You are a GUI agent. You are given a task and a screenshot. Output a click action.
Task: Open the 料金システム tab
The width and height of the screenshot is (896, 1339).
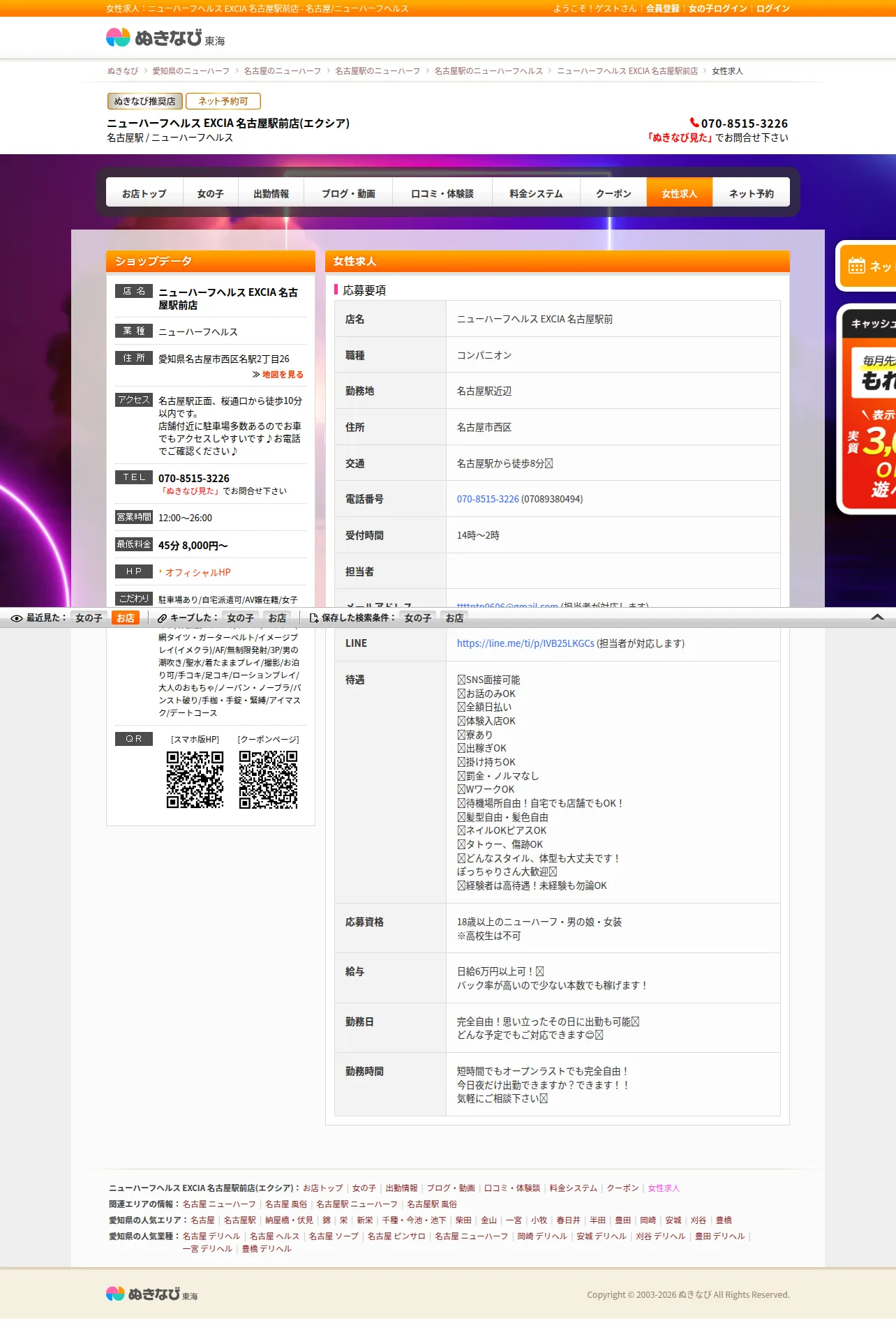[x=536, y=193]
